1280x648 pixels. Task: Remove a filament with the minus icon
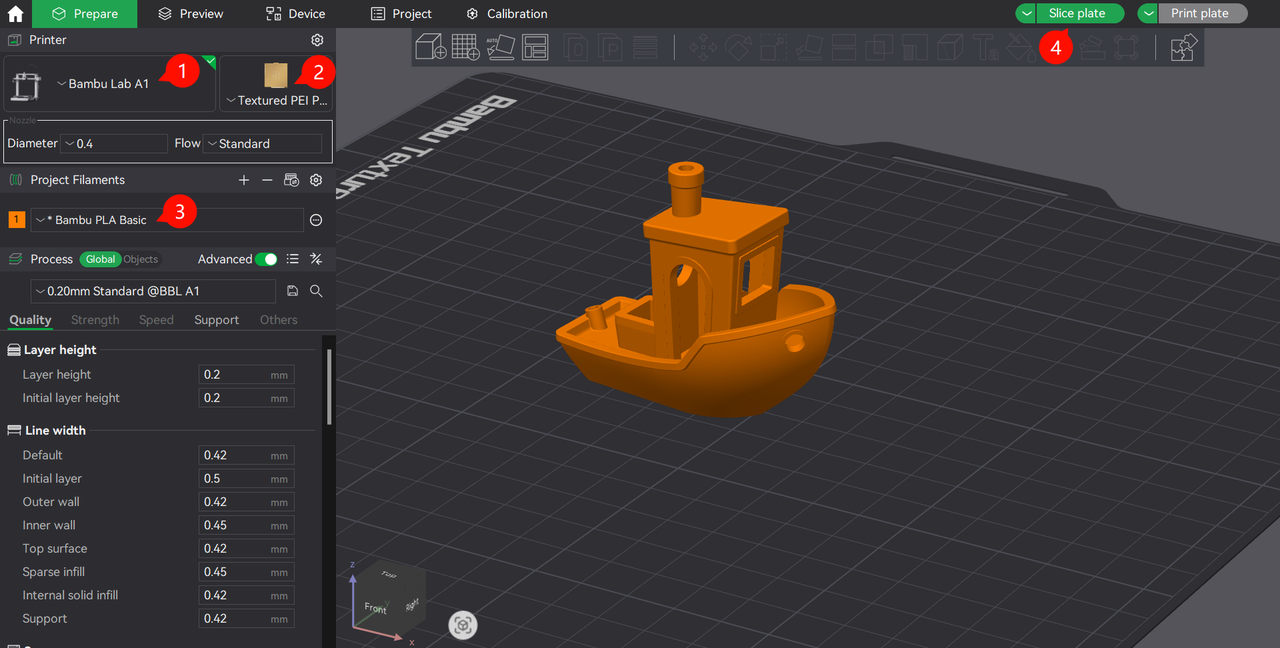point(267,180)
